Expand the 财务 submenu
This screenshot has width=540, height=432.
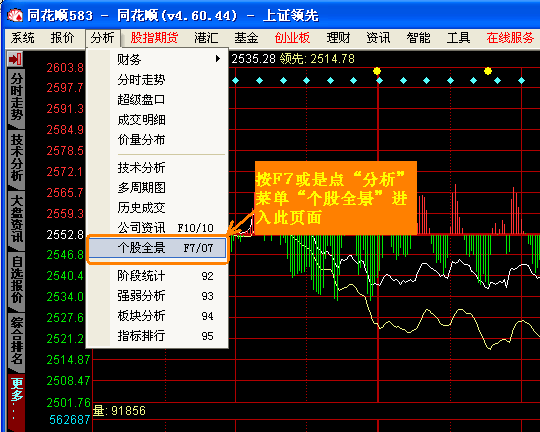click(x=157, y=60)
